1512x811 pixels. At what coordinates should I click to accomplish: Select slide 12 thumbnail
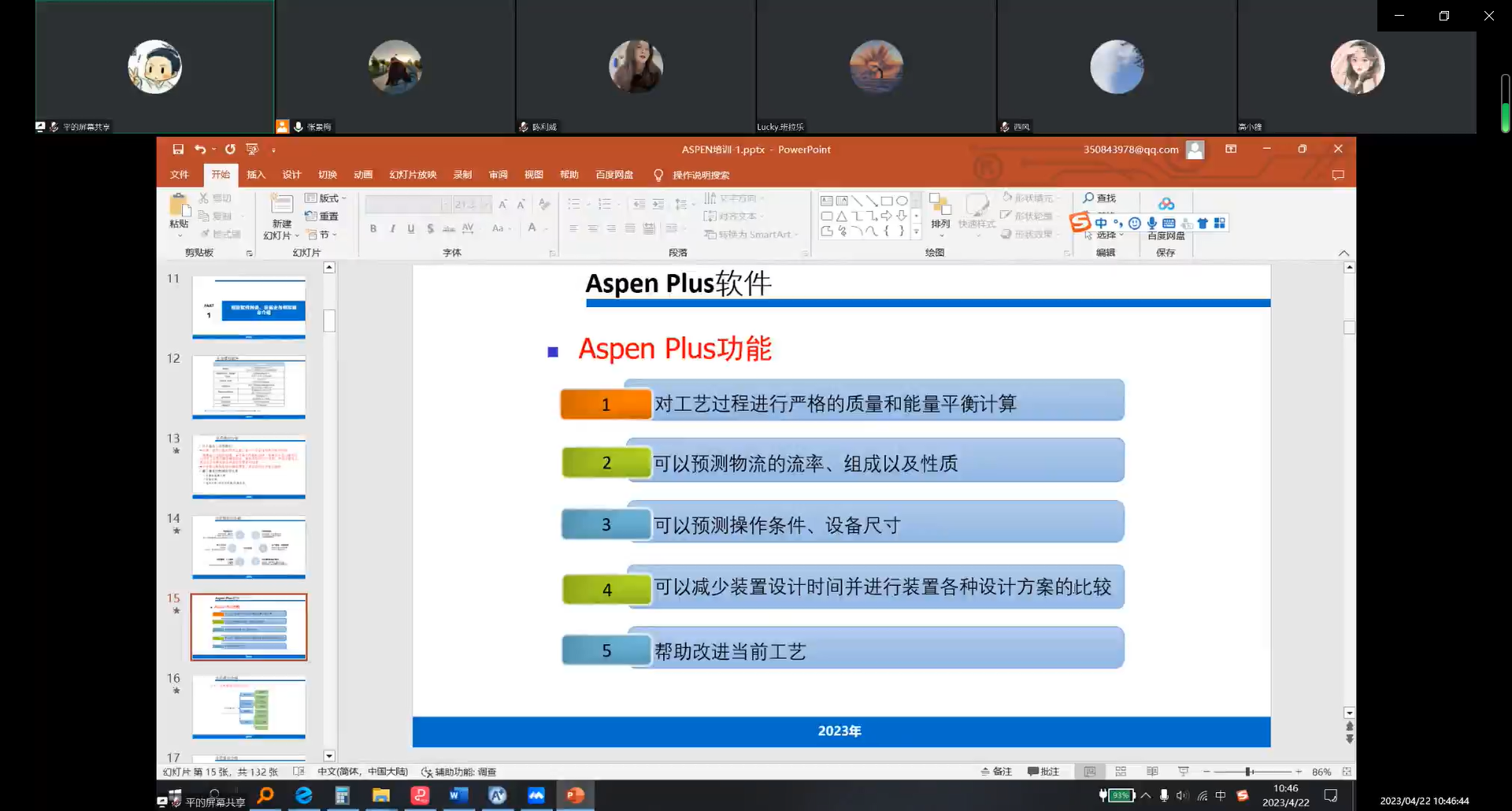pyautogui.click(x=249, y=387)
